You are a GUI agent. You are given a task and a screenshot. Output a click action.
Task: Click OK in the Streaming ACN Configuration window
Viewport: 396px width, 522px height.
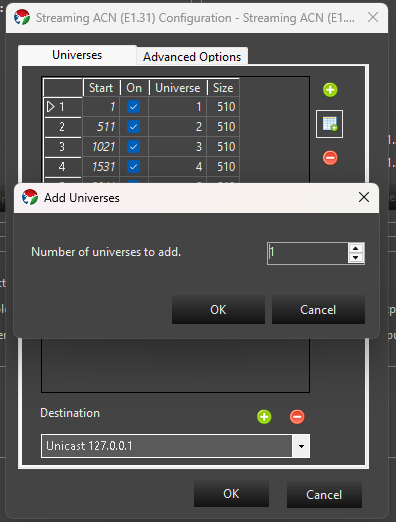click(231, 494)
